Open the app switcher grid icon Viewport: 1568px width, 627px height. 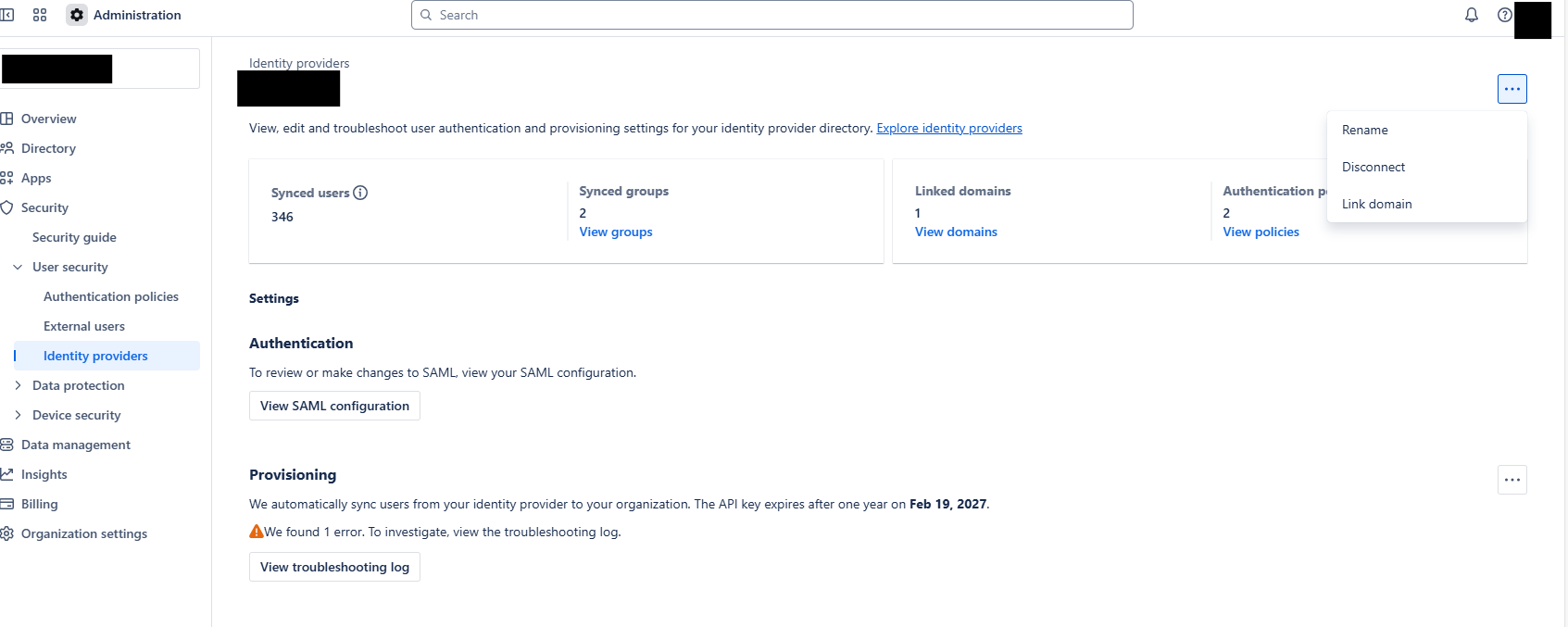click(40, 15)
